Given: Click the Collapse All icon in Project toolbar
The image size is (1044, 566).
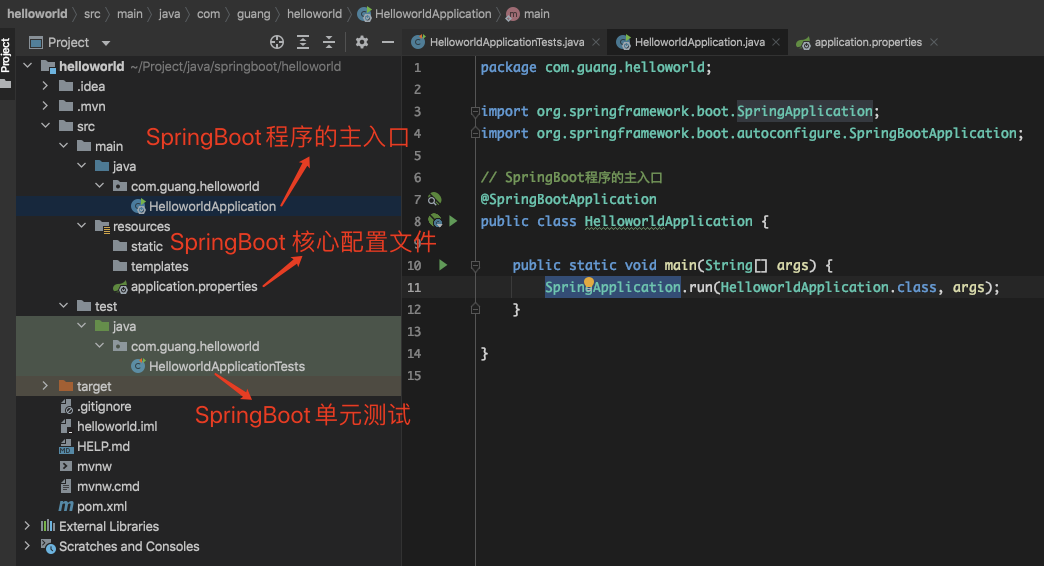Looking at the screenshot, I should pos(329,43).
